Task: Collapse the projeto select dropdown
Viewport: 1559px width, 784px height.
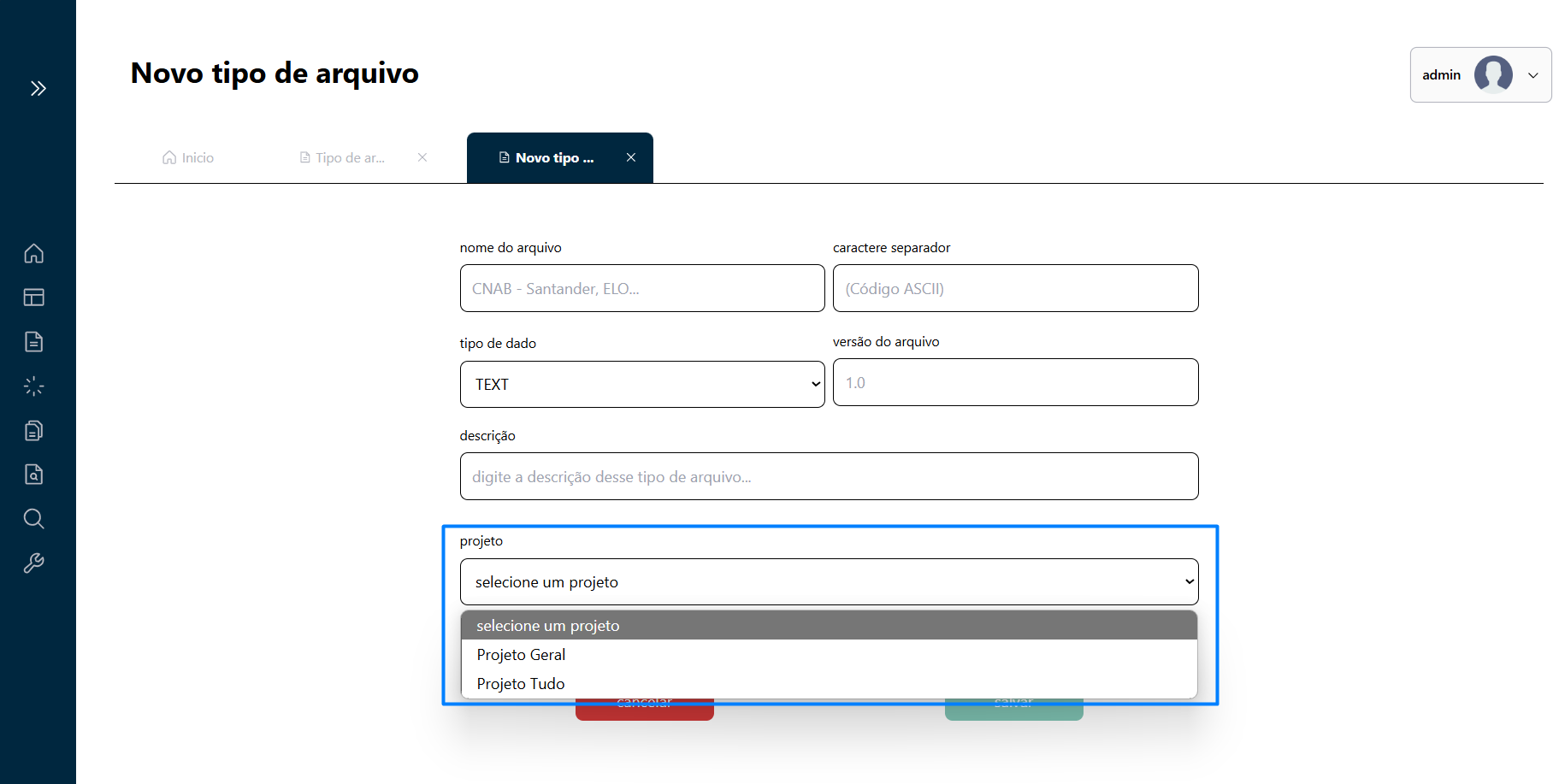Action: pos(828,582)
